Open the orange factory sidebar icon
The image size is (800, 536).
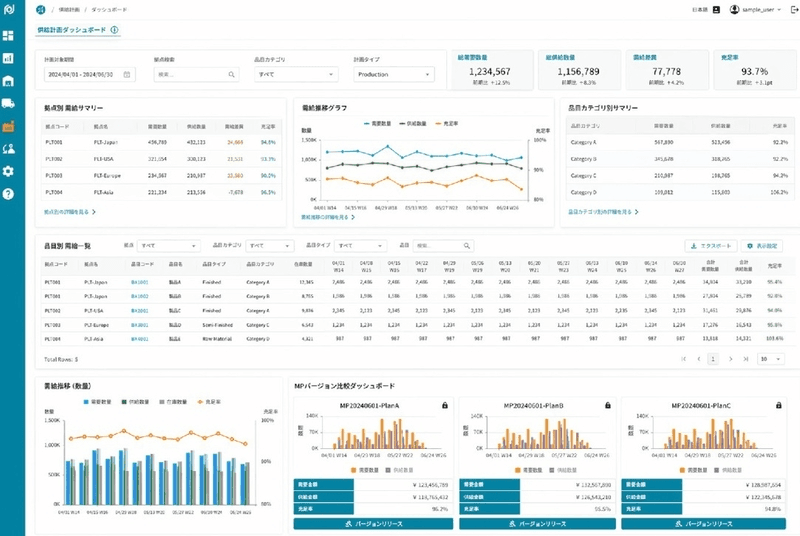8,126
